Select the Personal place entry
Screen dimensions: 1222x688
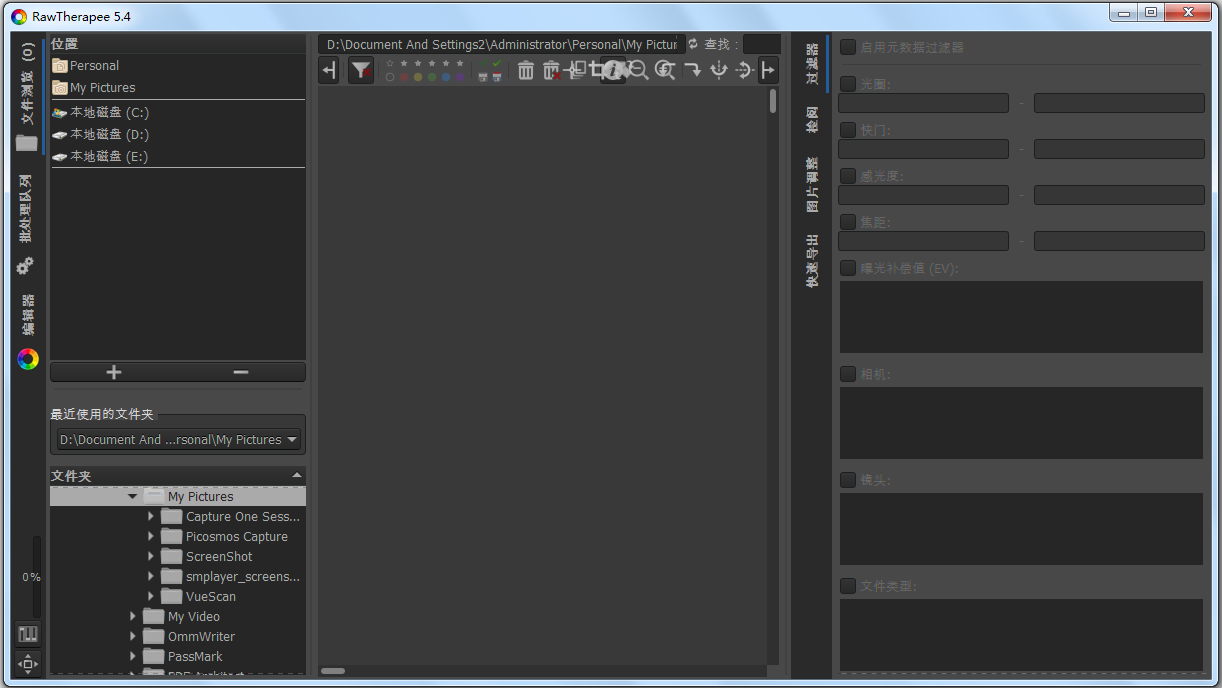point(178,66)
